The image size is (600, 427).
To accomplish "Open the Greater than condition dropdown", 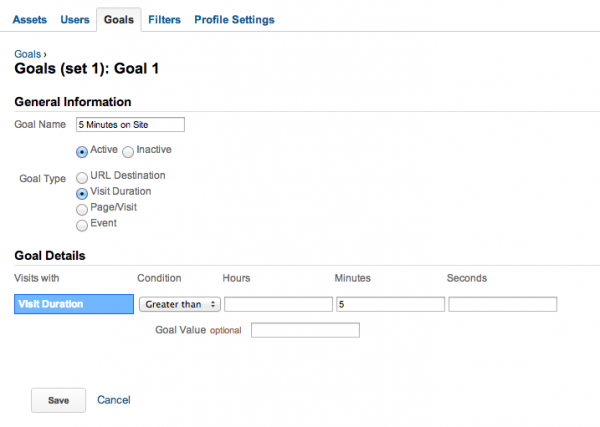I will 179,304.
